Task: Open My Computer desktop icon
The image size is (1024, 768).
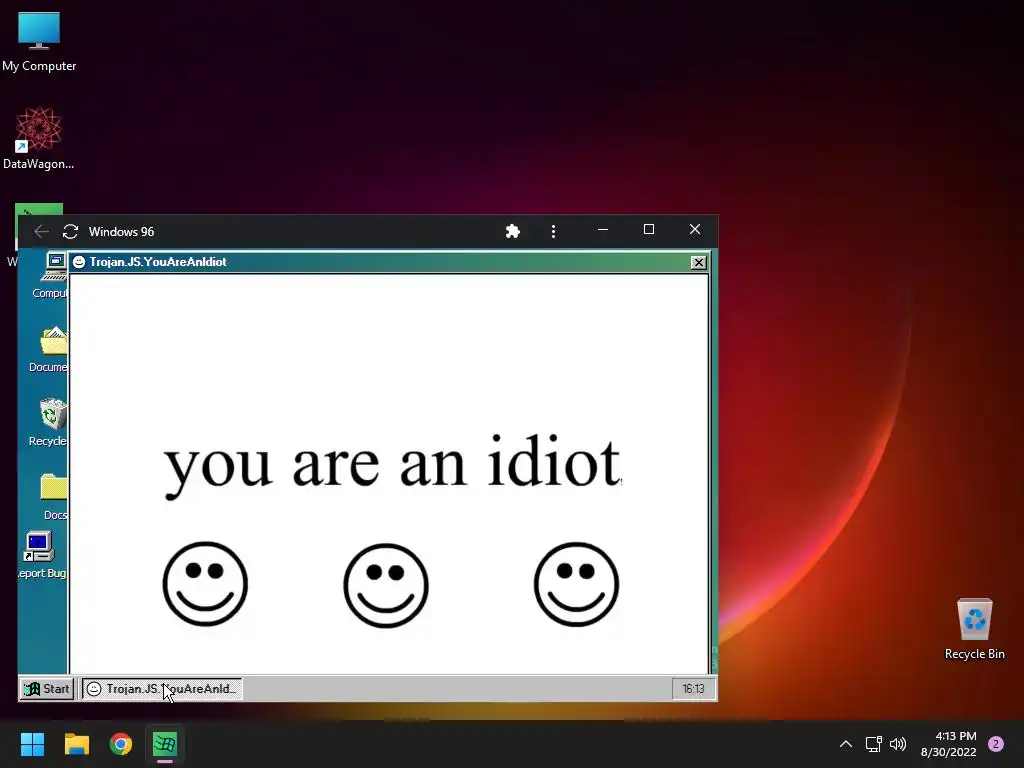Action: tap(39, 41)
